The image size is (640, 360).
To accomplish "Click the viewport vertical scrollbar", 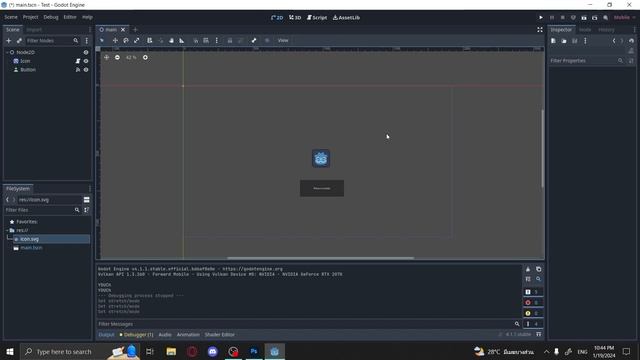I will tap(542, 148).
